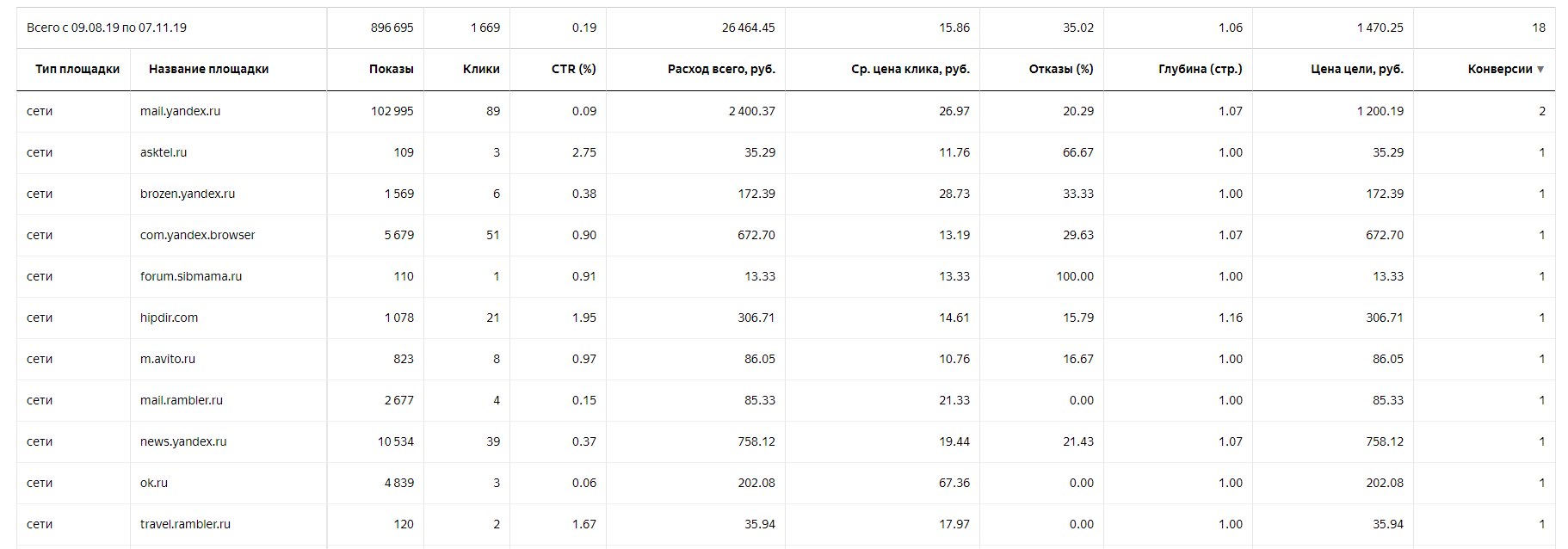Click the Название площадки column header
This screenshot has width=1568, height=549.
(x=209, y=69)
